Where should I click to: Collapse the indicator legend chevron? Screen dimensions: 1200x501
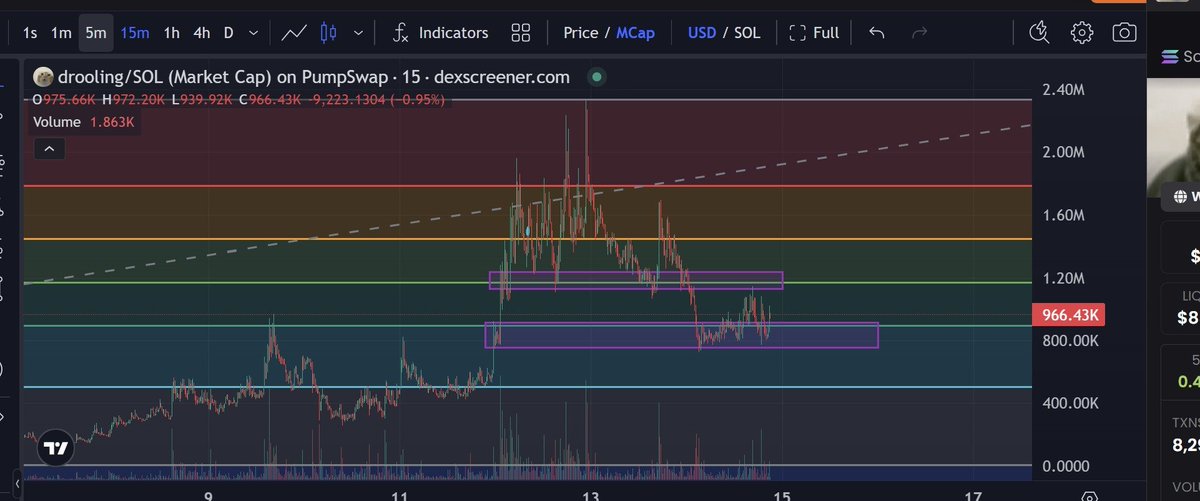(49, 149)
